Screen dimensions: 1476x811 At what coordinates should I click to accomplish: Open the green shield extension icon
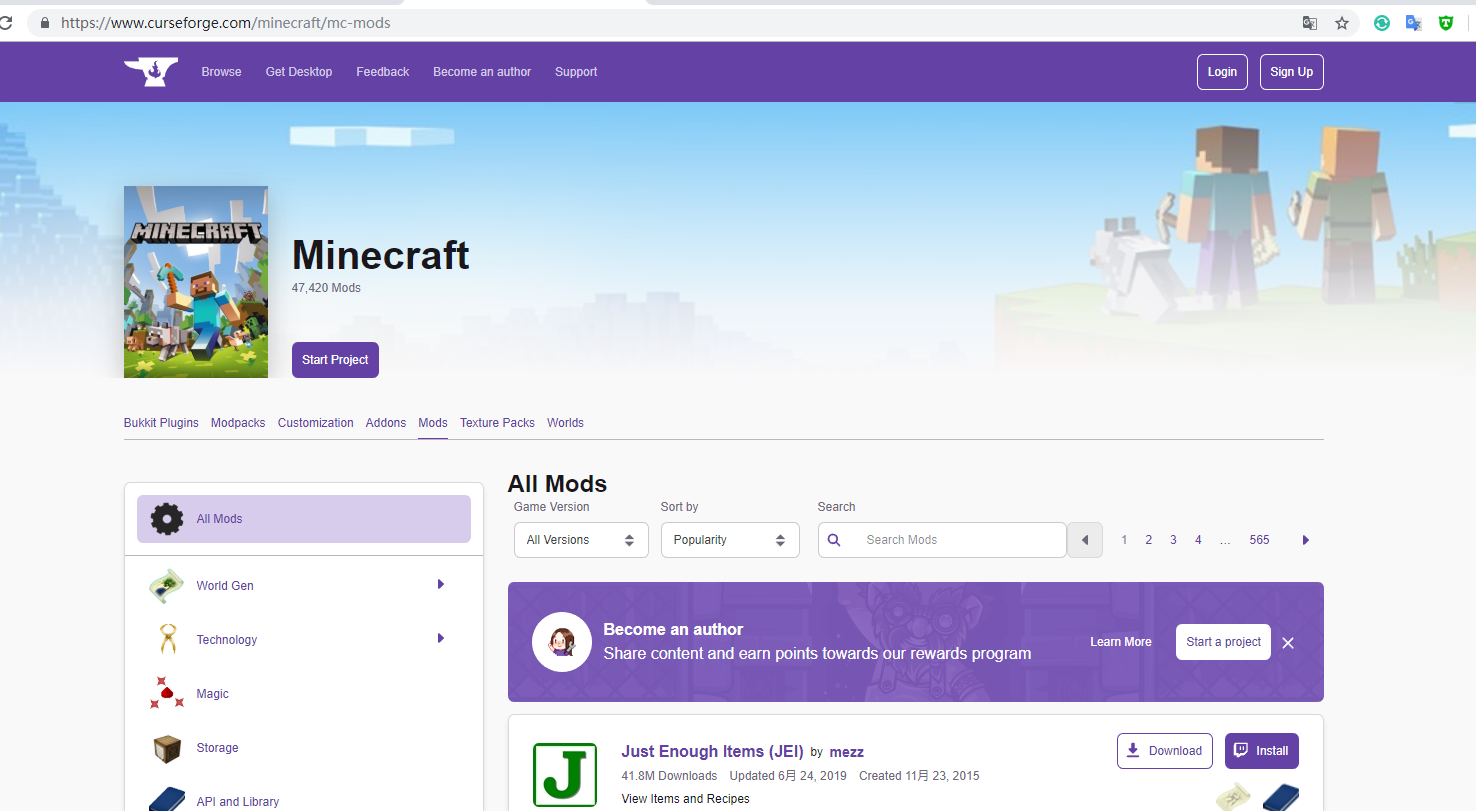[1446, 23]
